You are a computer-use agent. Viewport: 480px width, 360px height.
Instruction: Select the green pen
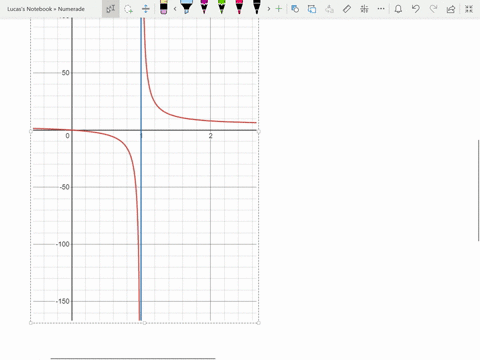coord(222,7)
